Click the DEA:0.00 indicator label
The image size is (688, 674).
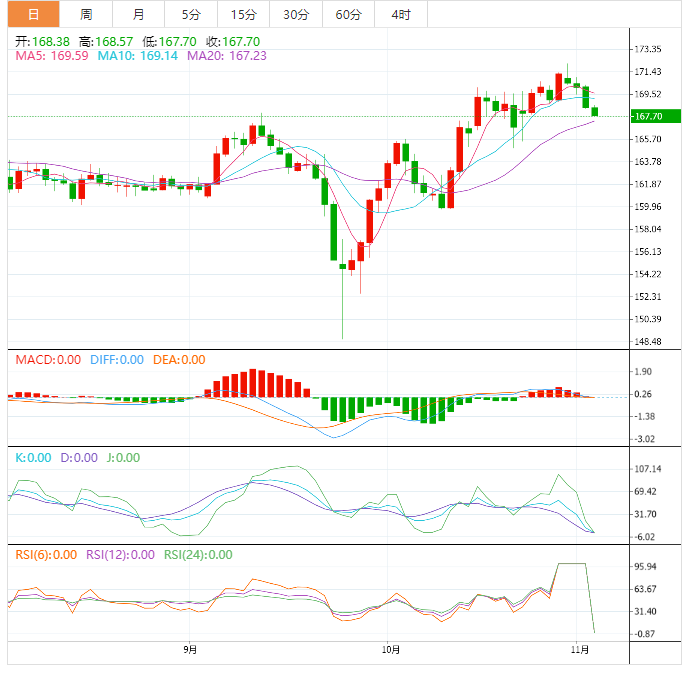point(179,360)
